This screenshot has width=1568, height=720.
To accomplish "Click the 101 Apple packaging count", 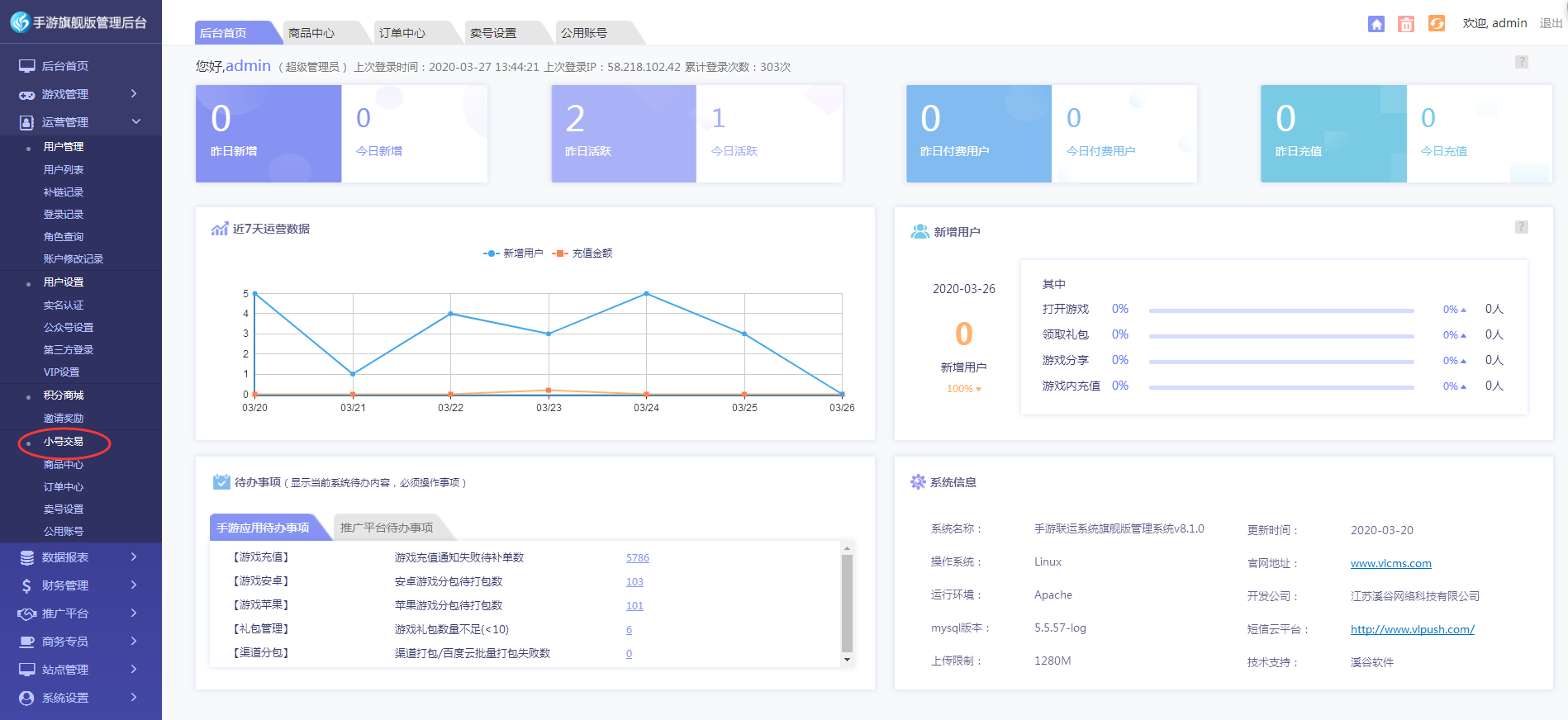I will point(634,606).
